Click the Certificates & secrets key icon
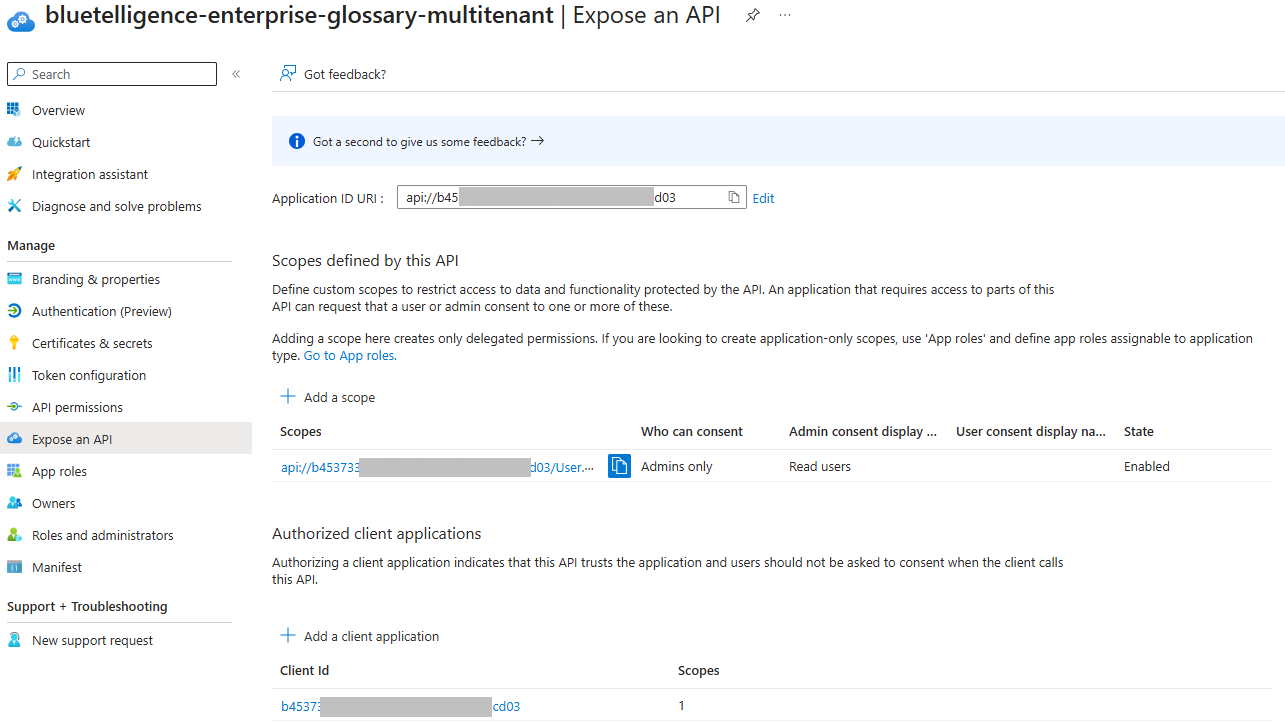Image resolution: width=1285 pixels, height=723 pixels. pos(14,343)
